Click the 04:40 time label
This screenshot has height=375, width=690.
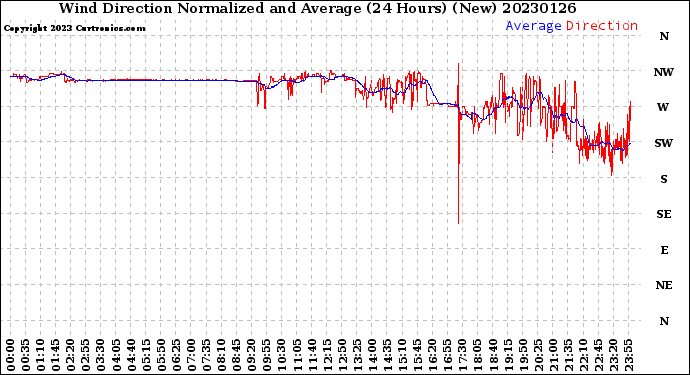131,355
